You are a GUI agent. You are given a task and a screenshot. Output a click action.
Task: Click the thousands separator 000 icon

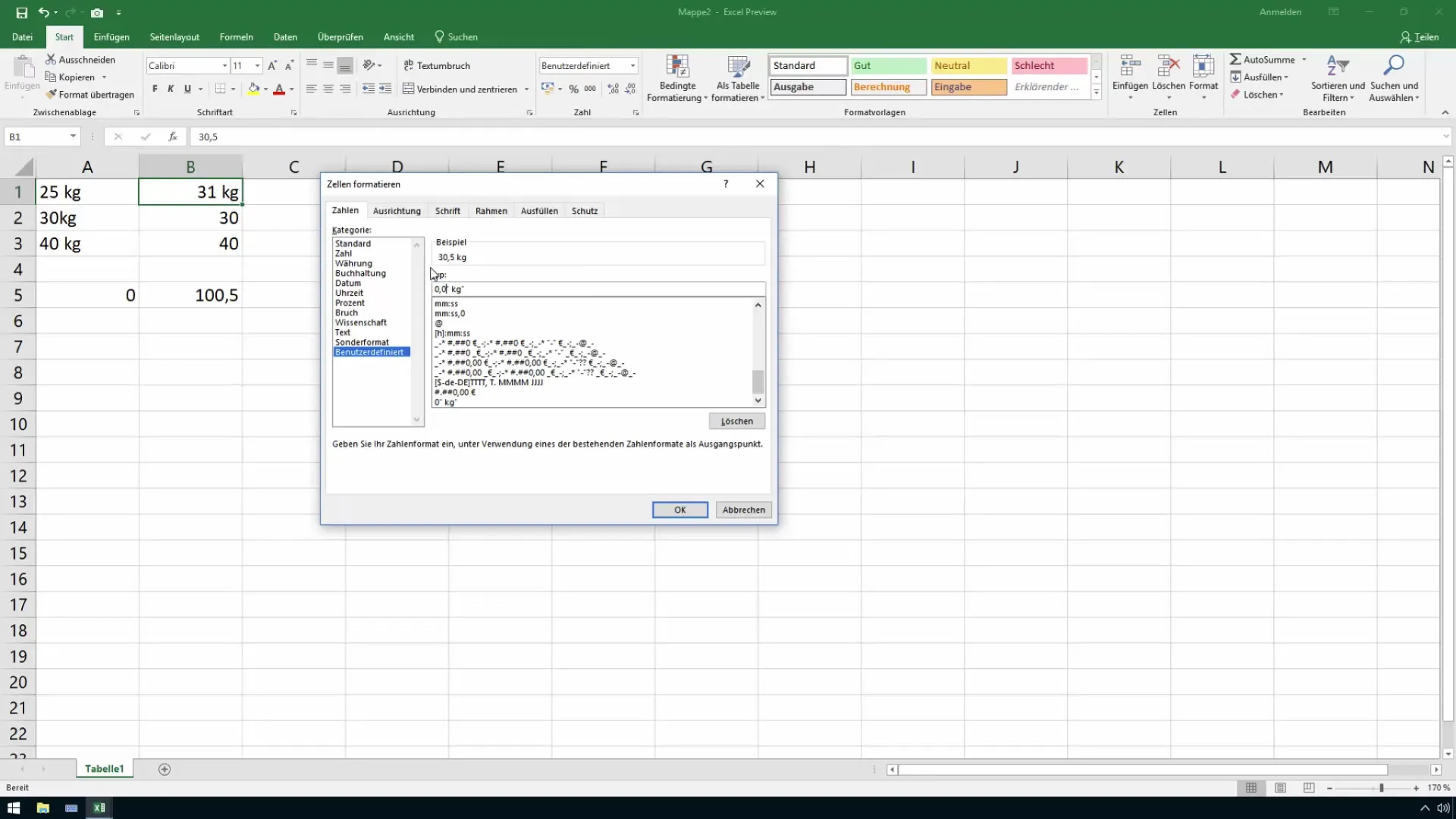pyautogui.click(x=590, y=89)
